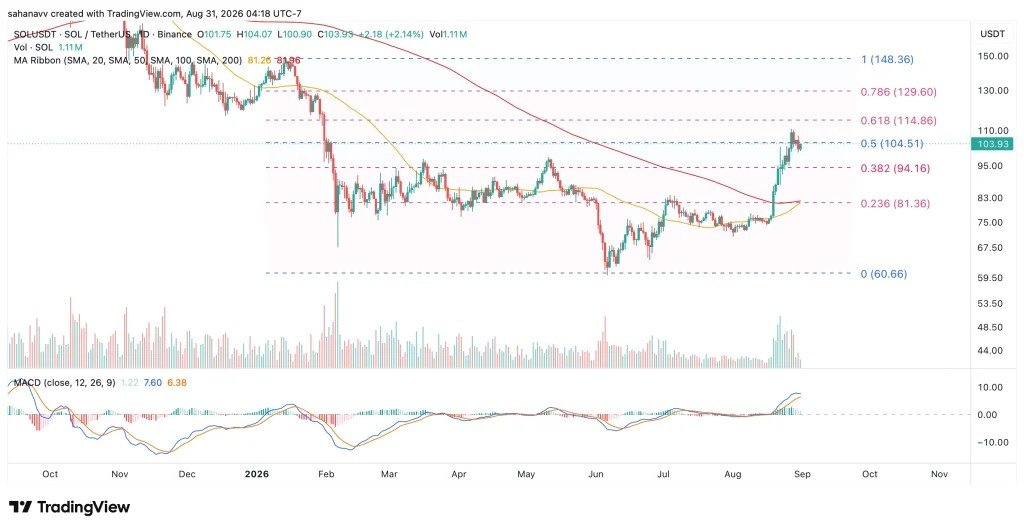Click the sahanavv created with TradingView.com header
This screenshot has width=1024, height=530.
155,14
